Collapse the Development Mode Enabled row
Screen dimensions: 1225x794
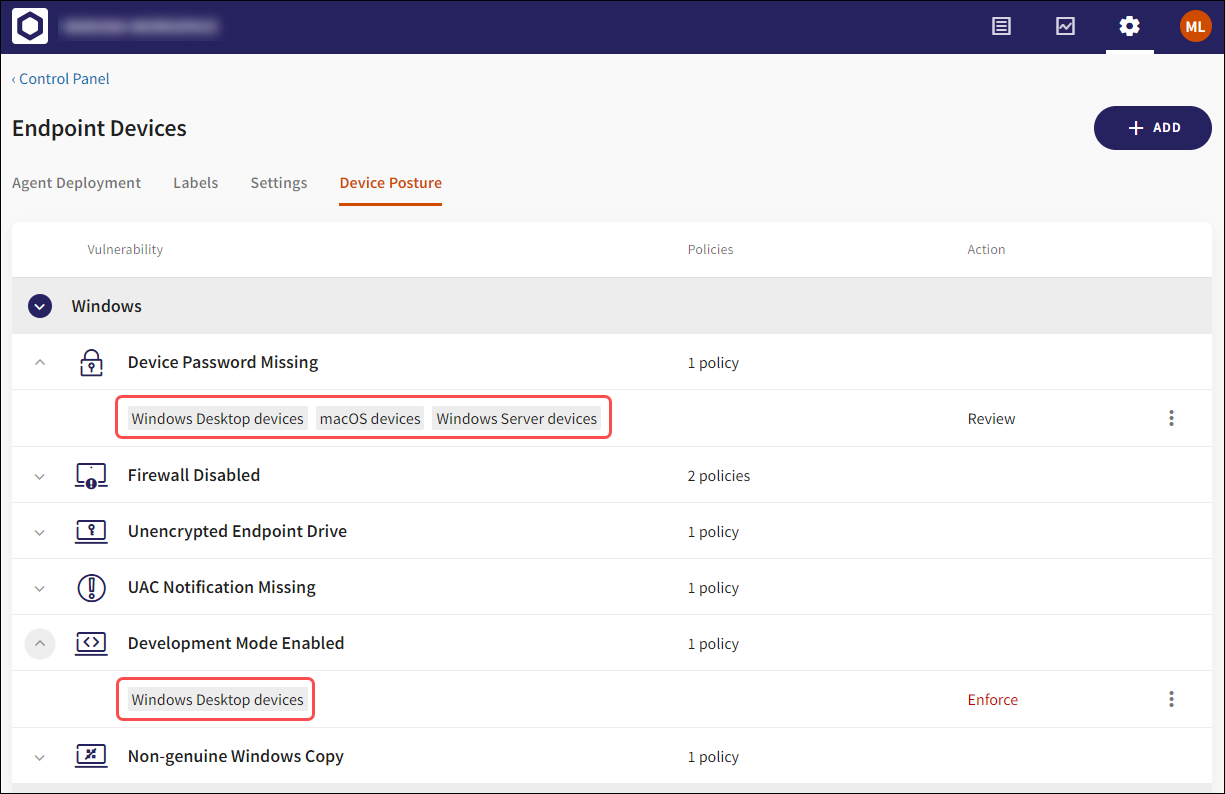40,644
